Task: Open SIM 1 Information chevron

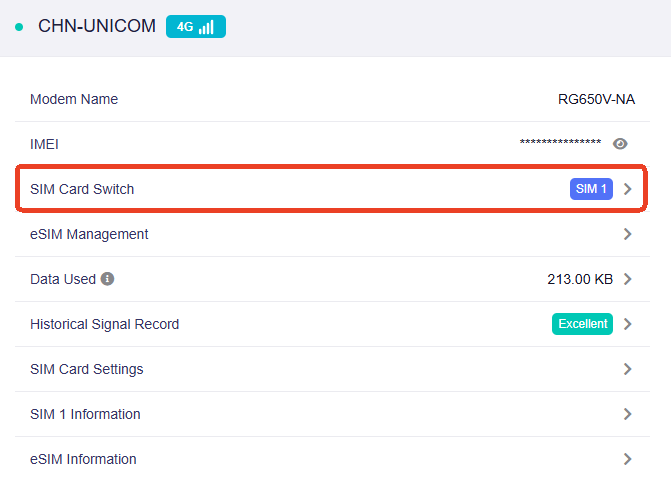Action: click(628, 414)
